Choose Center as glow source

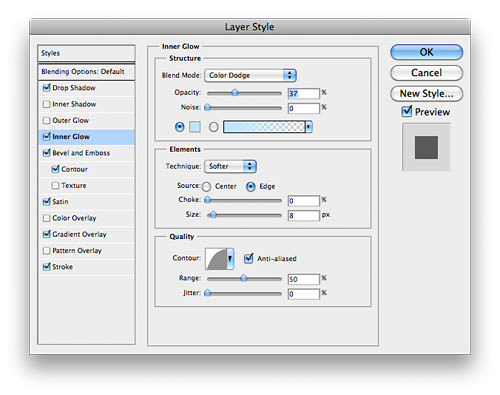point(206,187)
